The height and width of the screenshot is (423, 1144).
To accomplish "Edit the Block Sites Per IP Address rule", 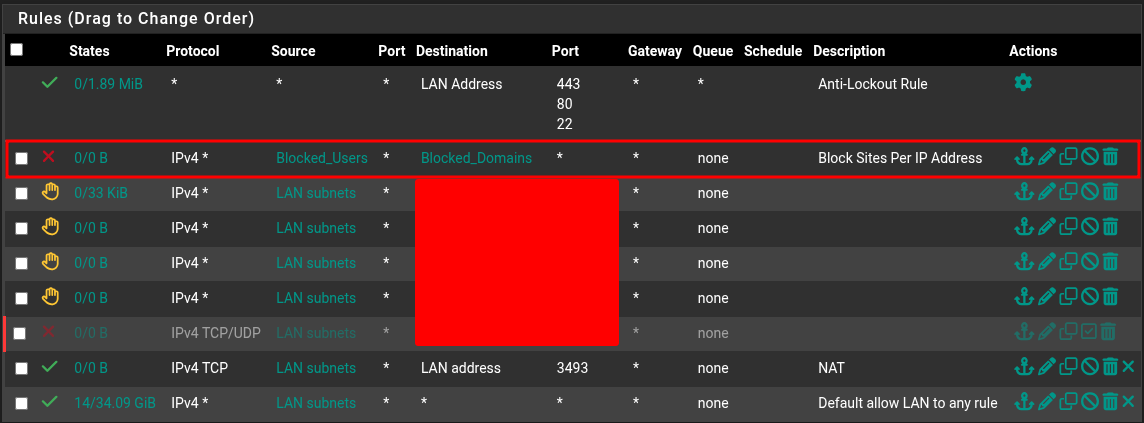I will (x=1046, y=157).
